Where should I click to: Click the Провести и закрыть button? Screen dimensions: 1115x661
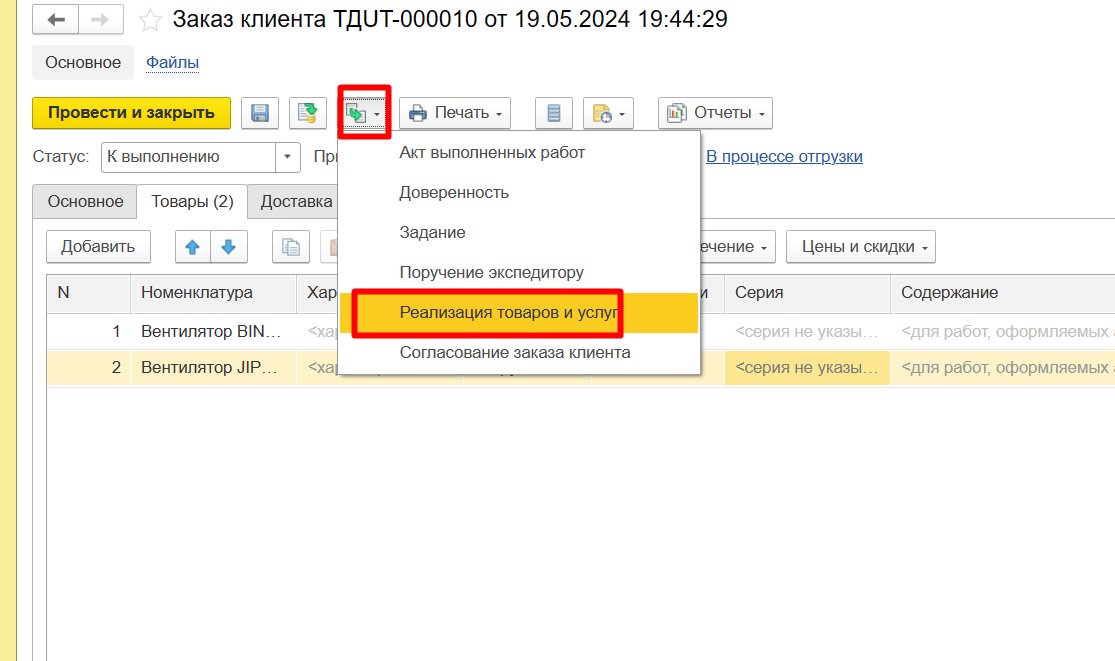pos(132,113)
